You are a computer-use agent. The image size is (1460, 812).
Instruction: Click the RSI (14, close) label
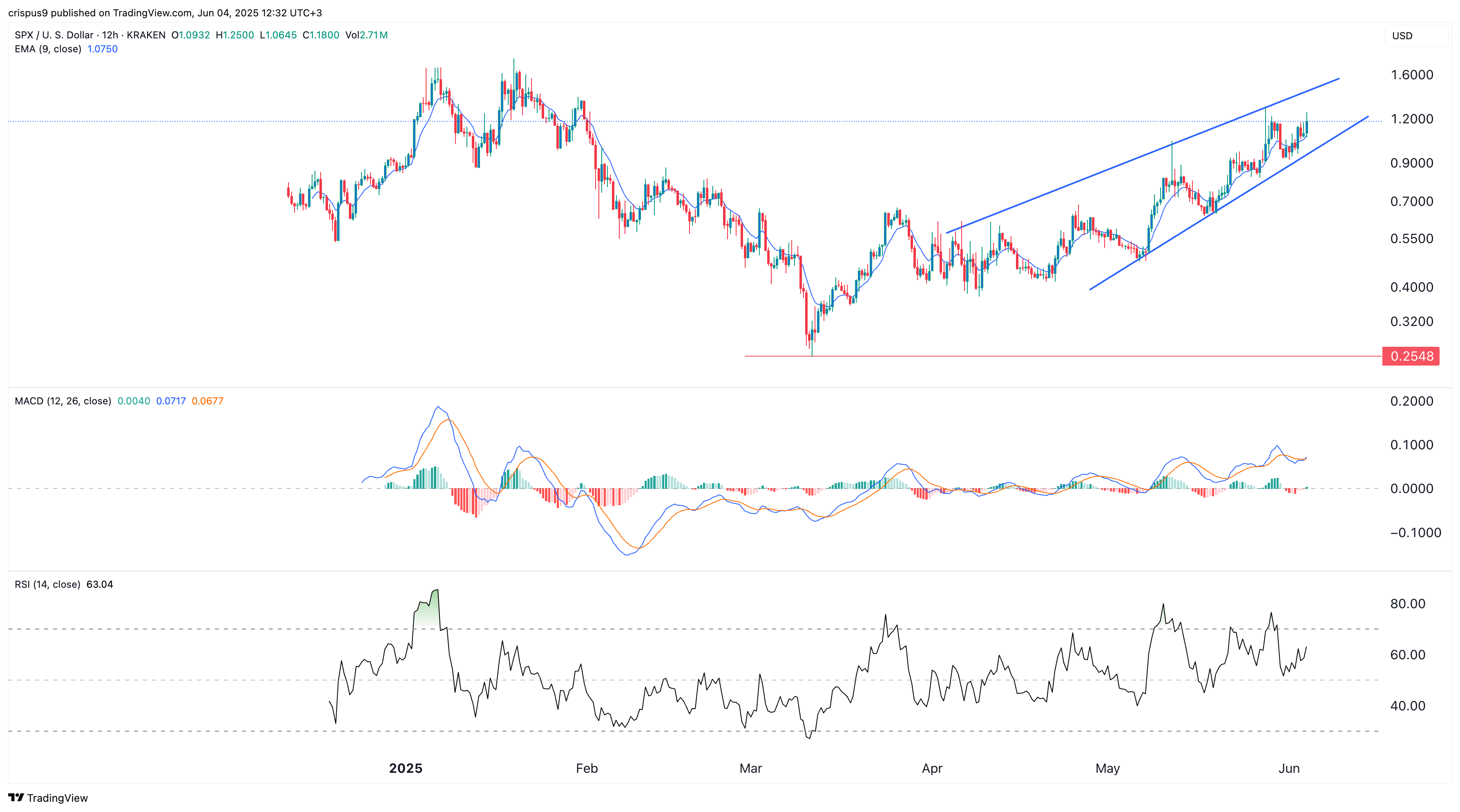[47, 584]
